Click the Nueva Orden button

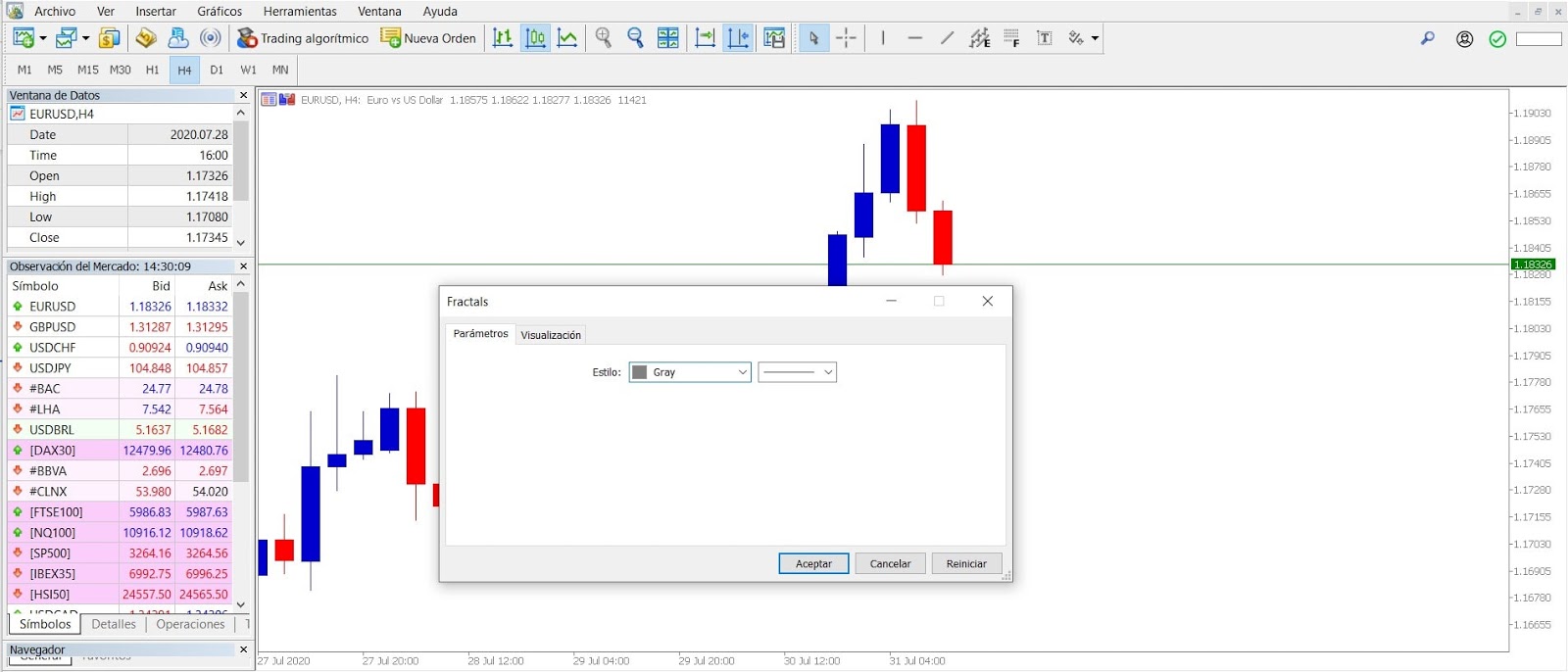click(429, 38)
